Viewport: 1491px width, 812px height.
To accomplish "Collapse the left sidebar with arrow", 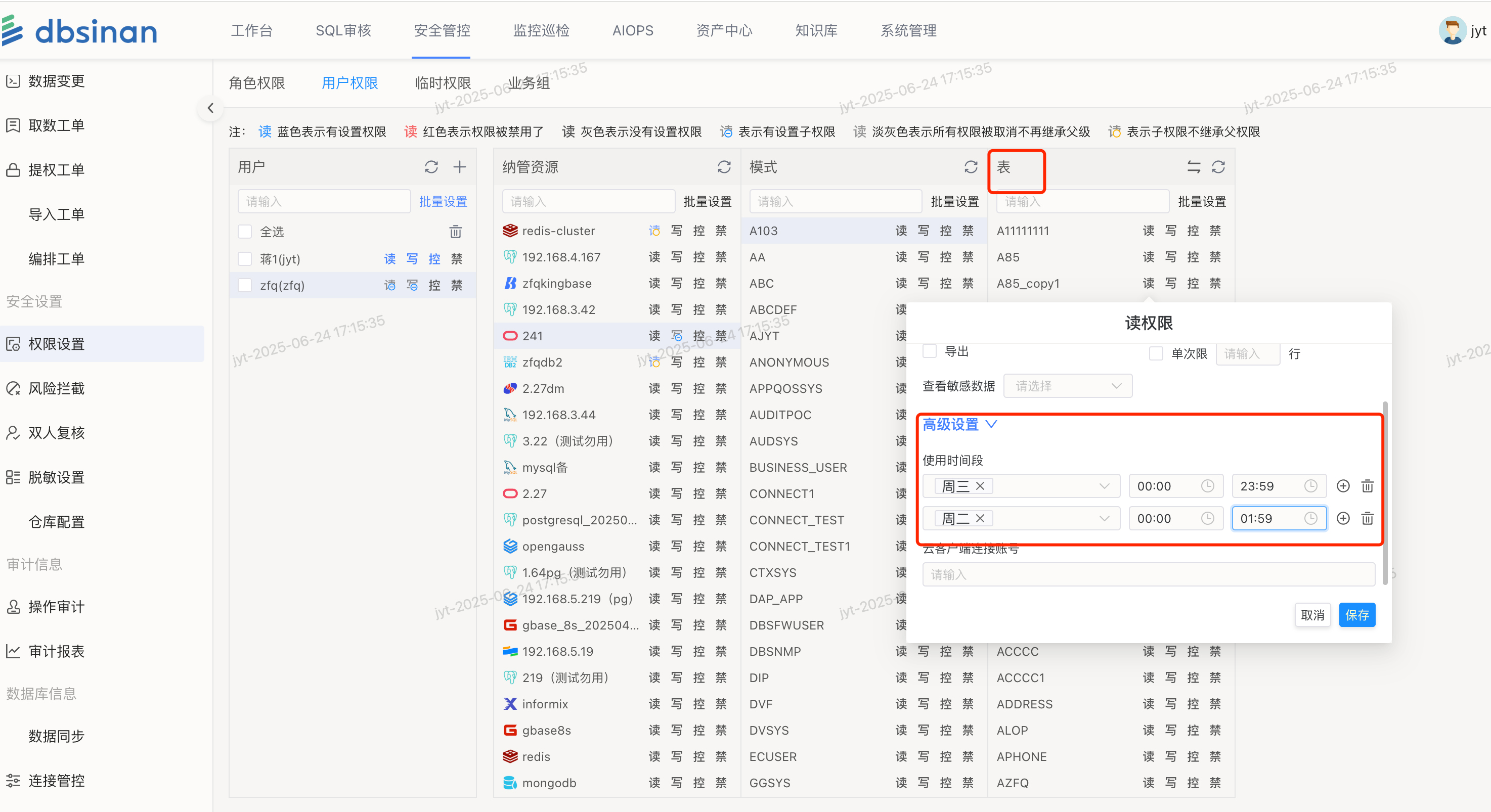I will [x=210, y=108].
